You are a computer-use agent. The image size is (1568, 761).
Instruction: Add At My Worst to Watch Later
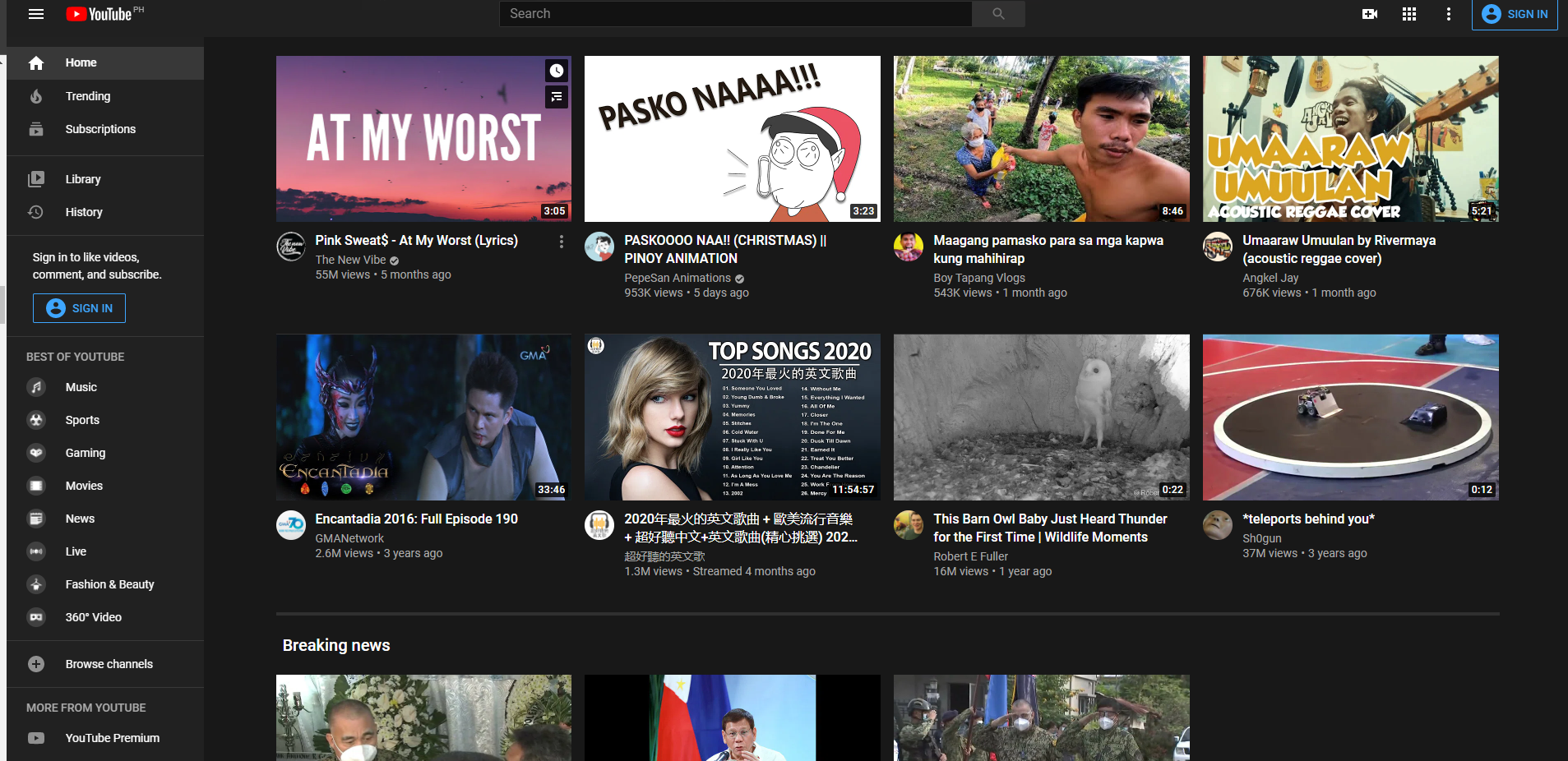pos(557,71)
